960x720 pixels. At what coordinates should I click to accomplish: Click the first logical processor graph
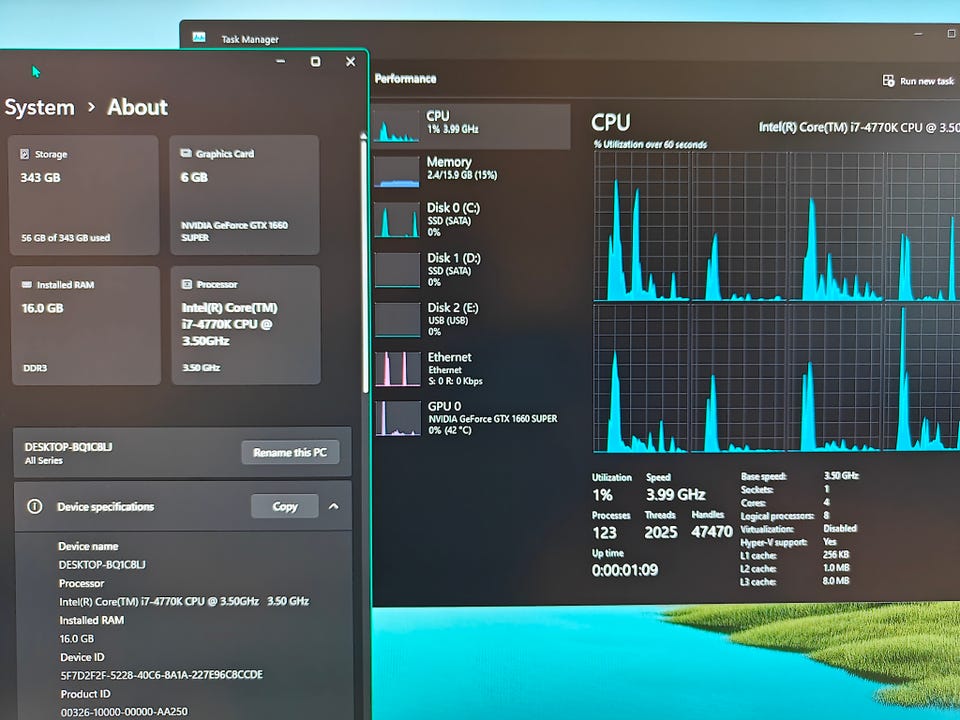pos(641,226)
